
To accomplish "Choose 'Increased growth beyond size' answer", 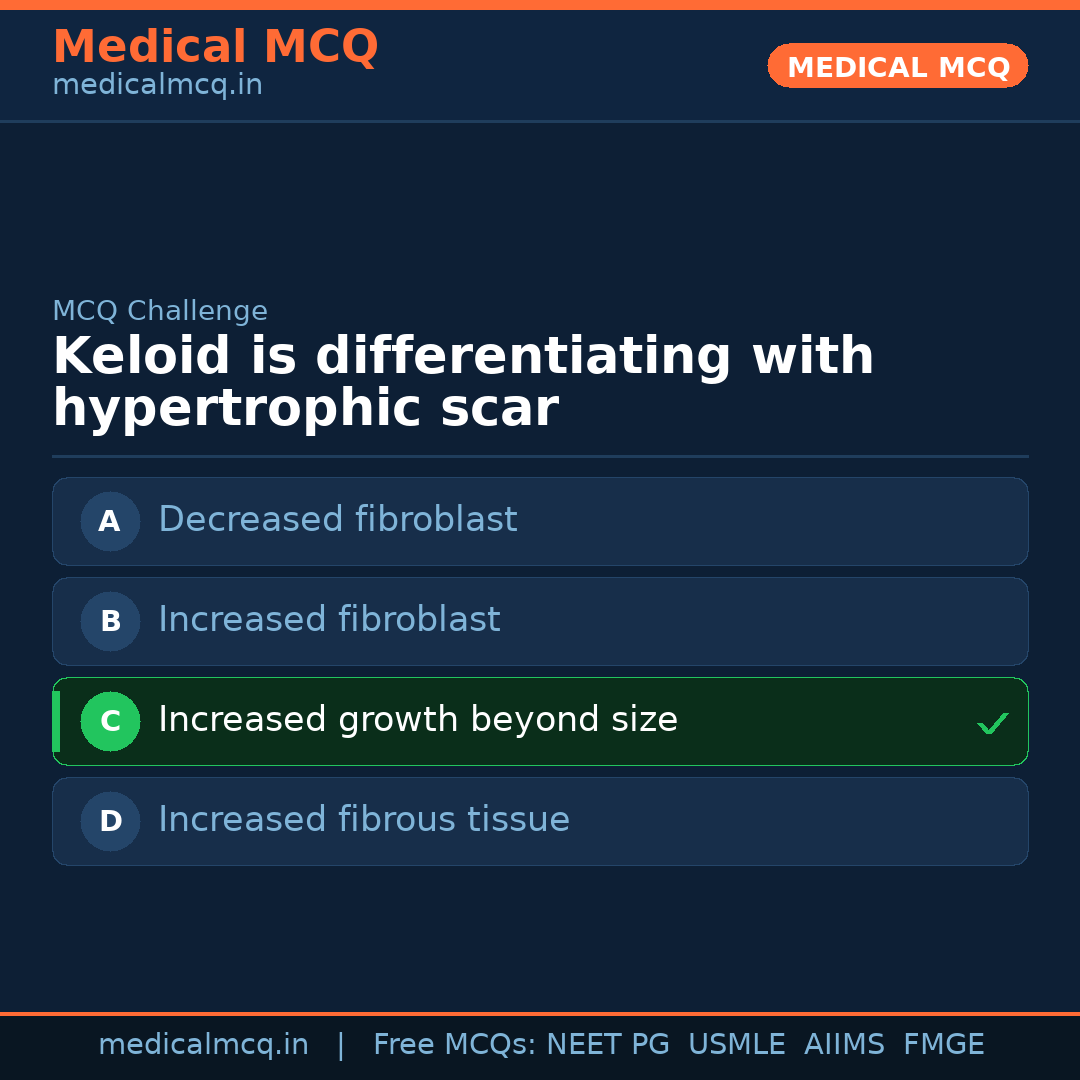I will [418, 720].
